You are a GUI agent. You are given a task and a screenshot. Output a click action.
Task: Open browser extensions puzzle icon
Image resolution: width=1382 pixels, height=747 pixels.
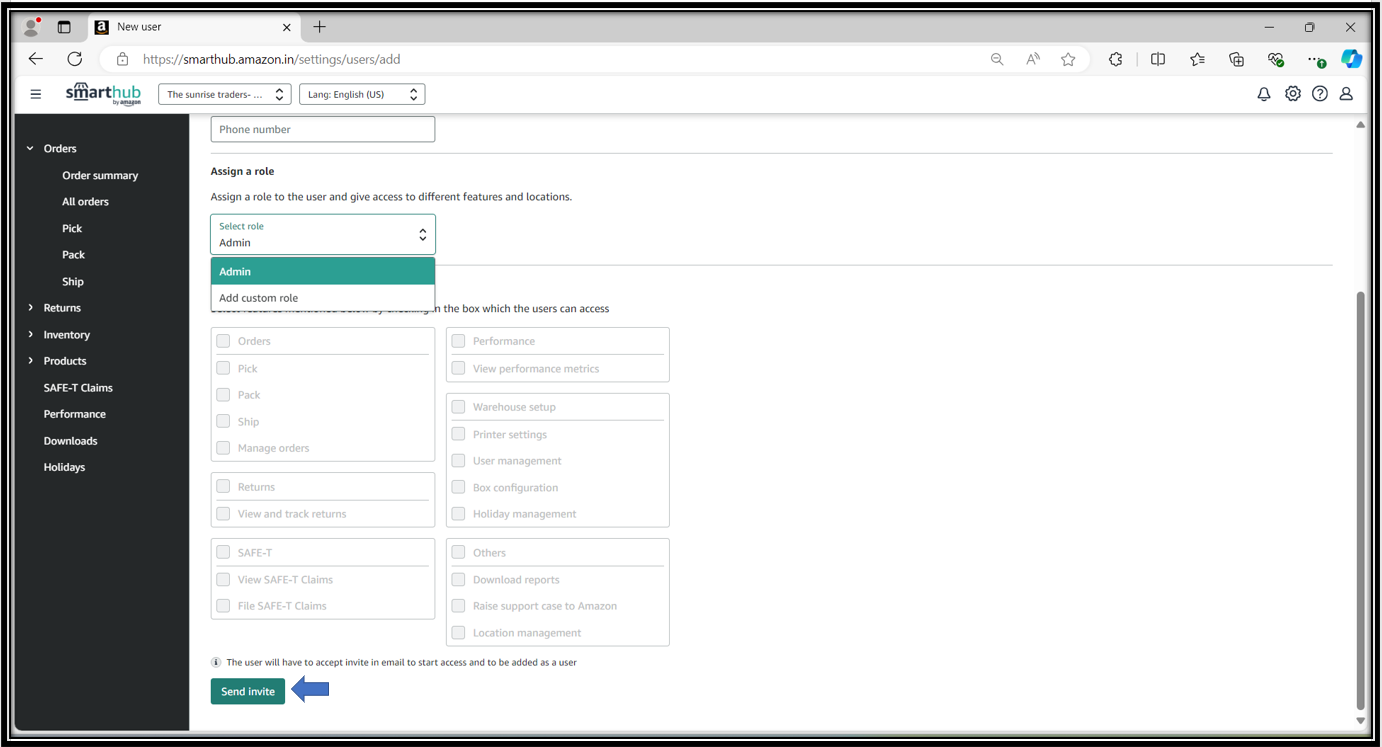(1115, 59)
